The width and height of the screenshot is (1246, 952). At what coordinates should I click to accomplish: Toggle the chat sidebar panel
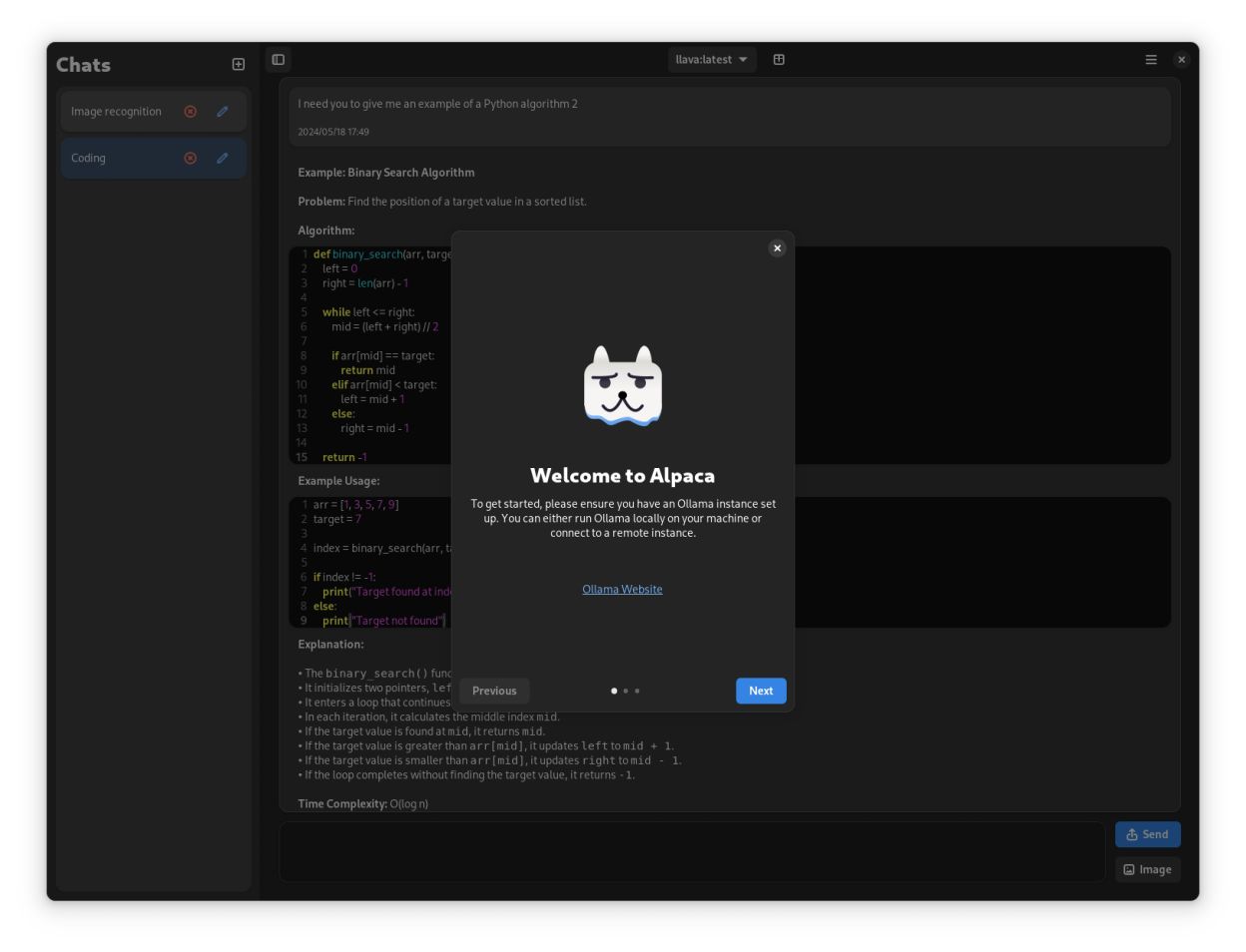278,60
